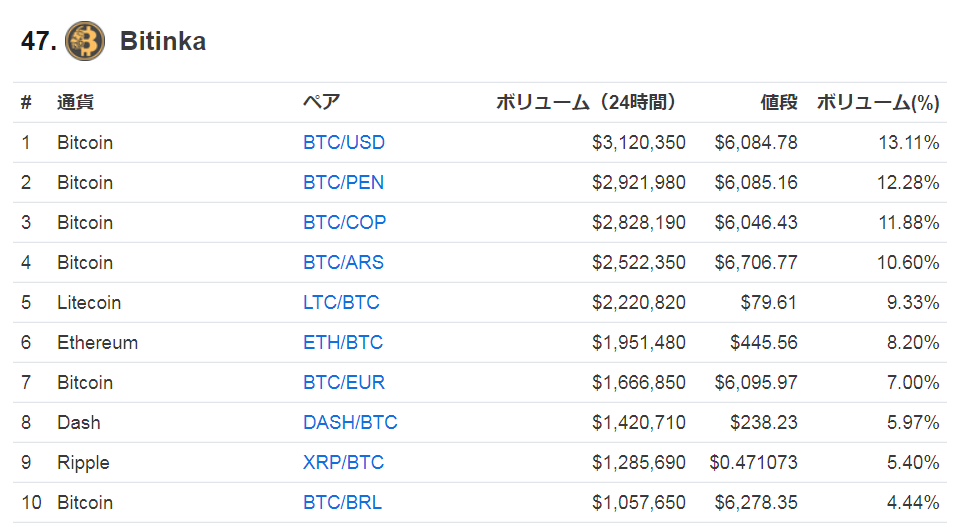
Task: Click the 12.28% volume share
Action: [x=909, y=182]
